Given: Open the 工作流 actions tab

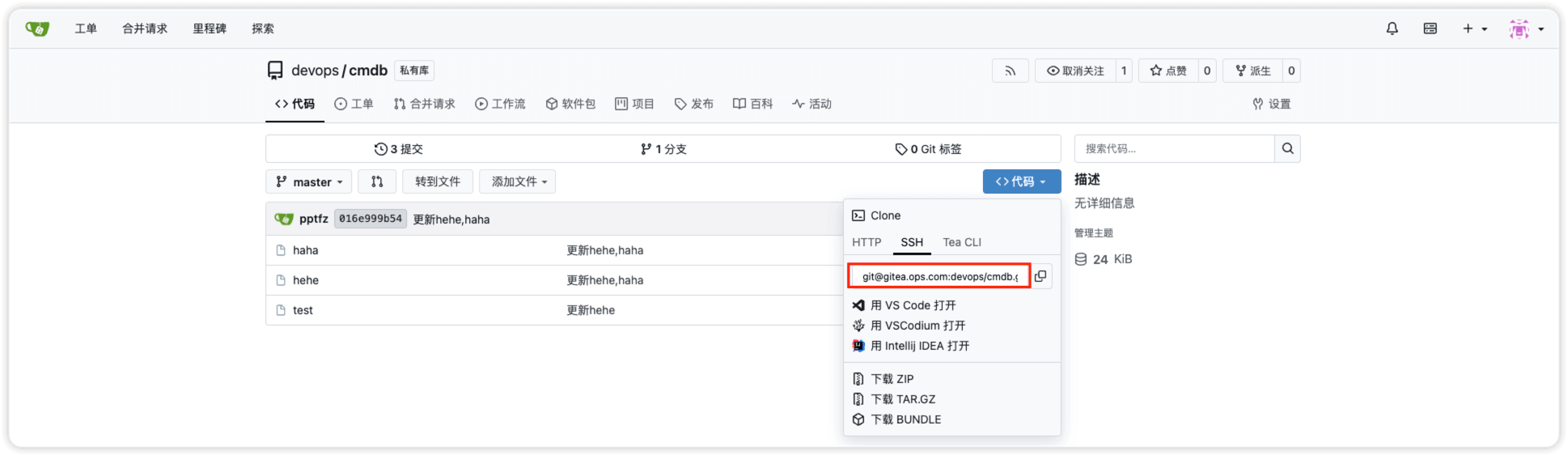Looking at the screenshot, I should coord(500,104).
